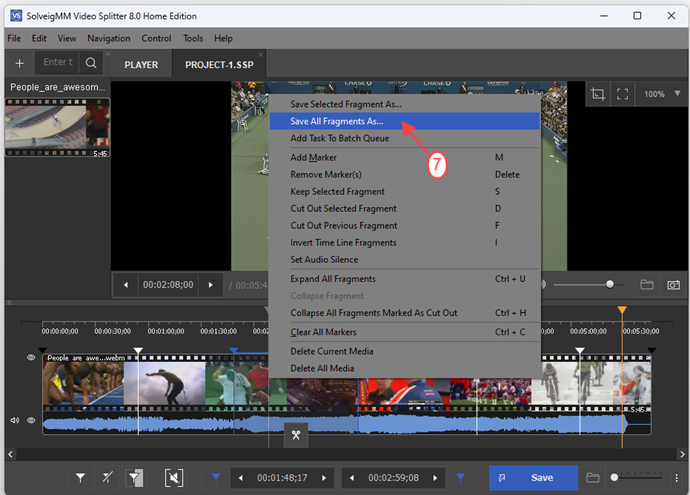This screenshot has width=690, height=495.
Task: Choose Cut Out Previous Fragment
Action: point(404,226)
